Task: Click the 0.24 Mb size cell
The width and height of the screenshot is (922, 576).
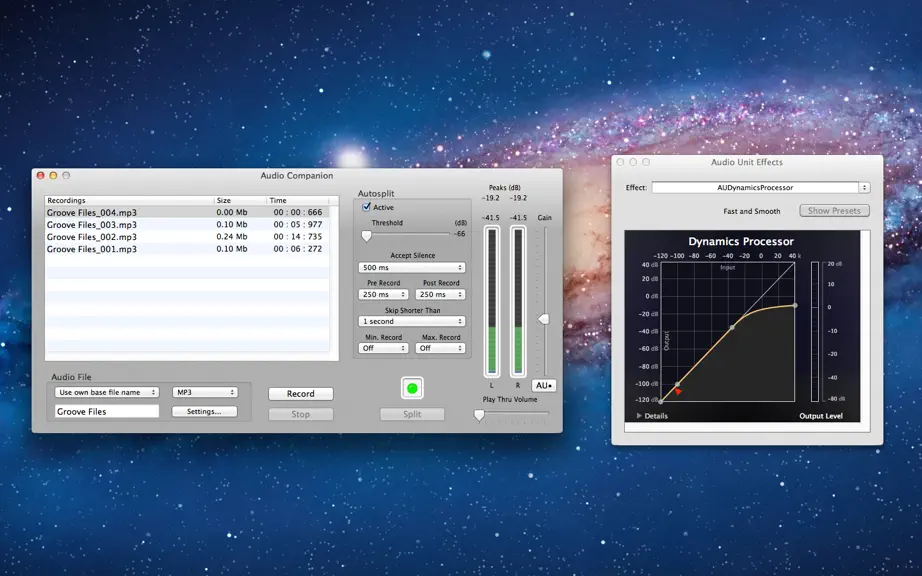Action: (x=232, y=237)
